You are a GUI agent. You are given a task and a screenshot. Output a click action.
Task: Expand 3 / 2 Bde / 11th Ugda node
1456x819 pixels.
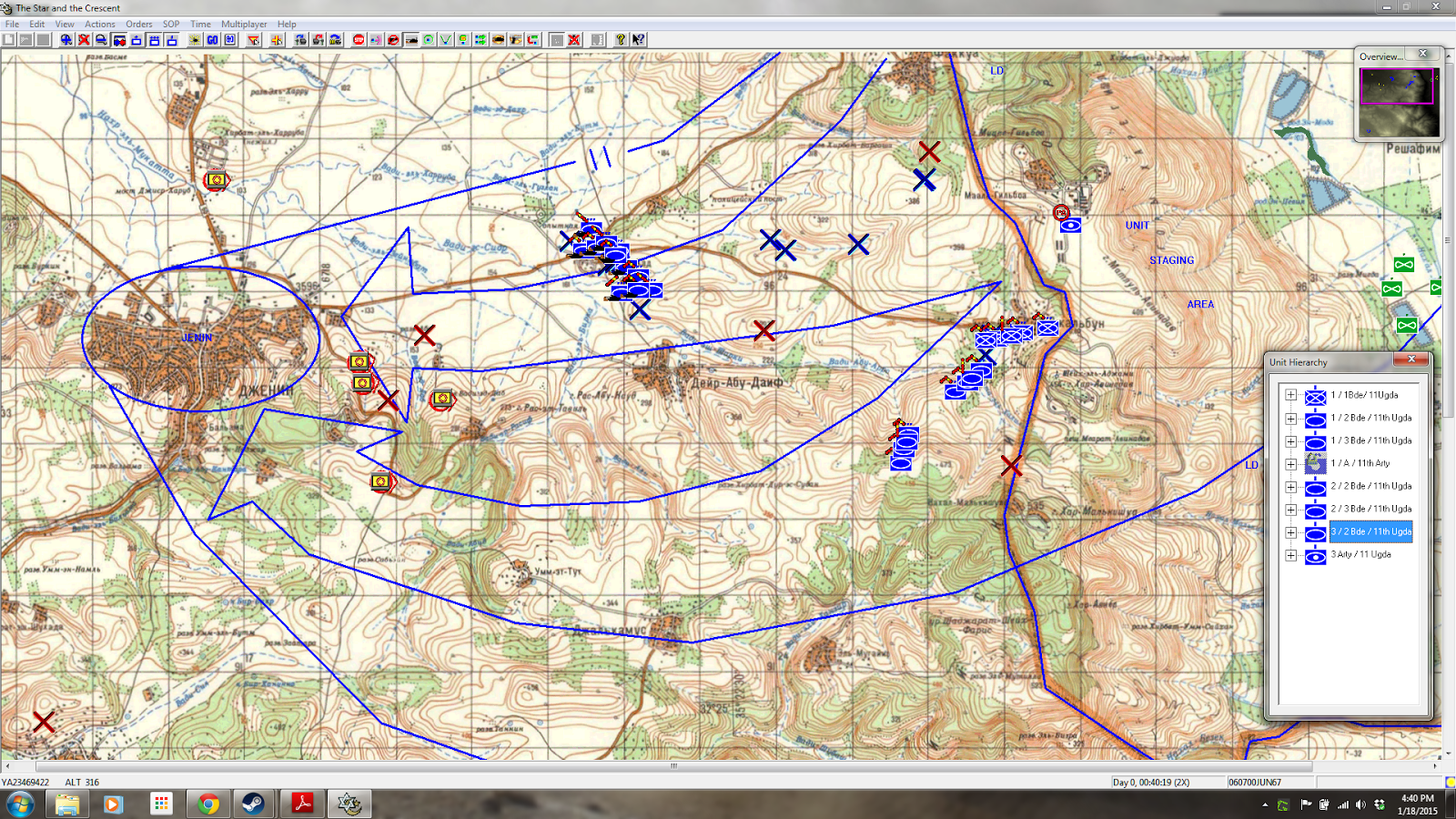click(1290, 532)
